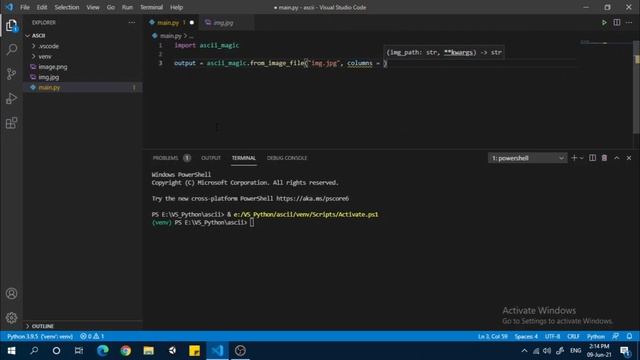Launch Microsoft Edge from taskbar
Screen dimensions: 640x360
[x=102, y=351]
